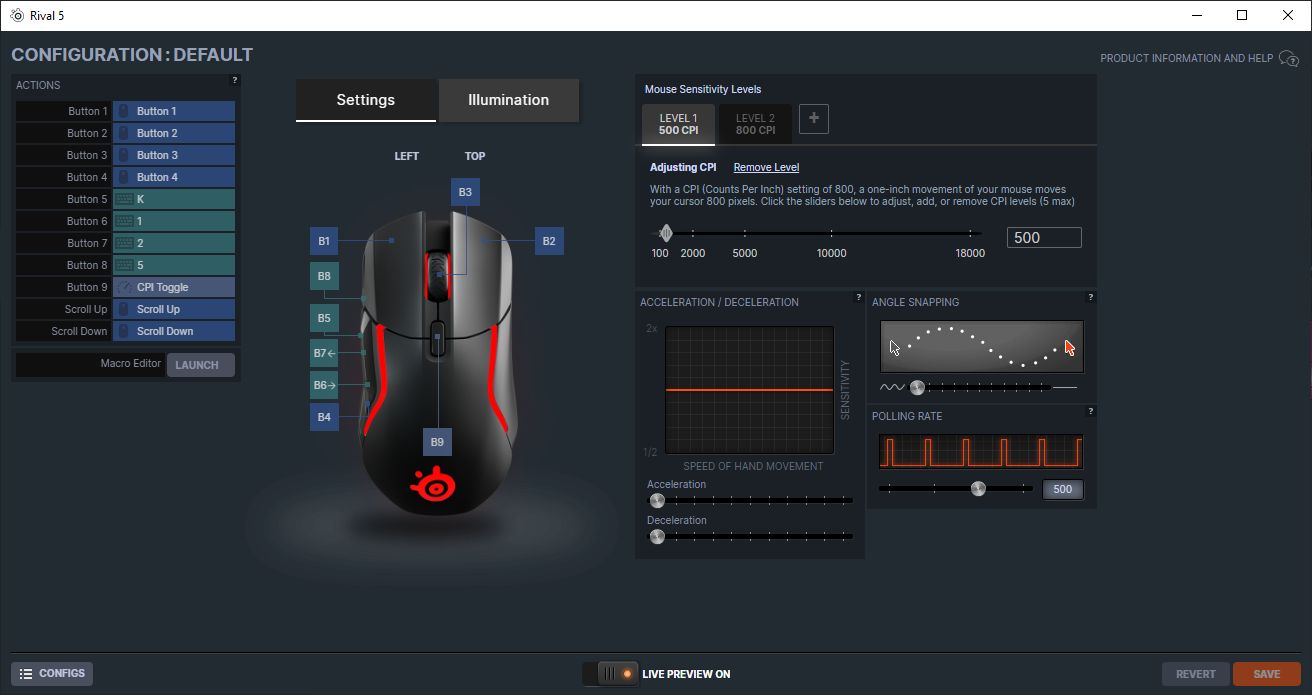Image resolution: width=1312 pixels, height=695 pixels.
Task: Click the Revert button
Action: tap(1196, 674)
